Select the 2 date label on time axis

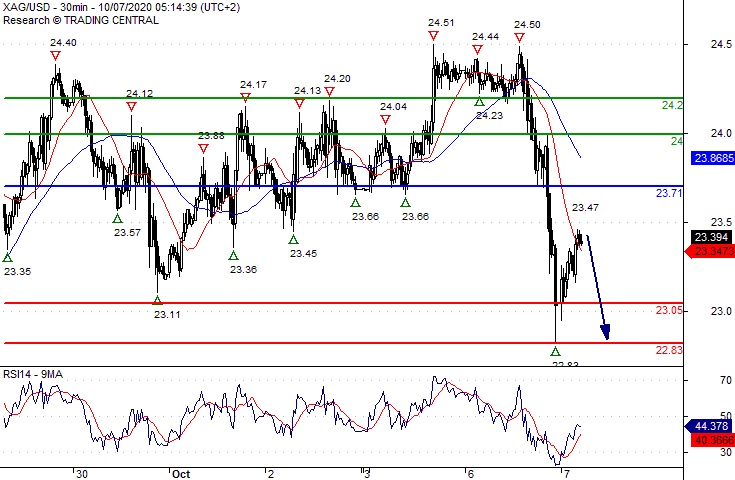coord(271,474)
